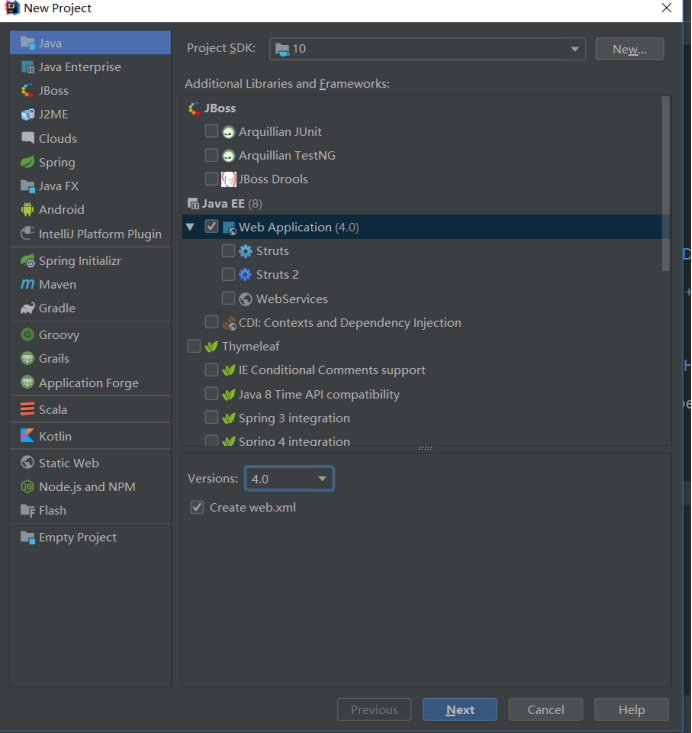Open the Versions 4.0 dropdown
Image resolution: width=692 pixels, height=733 pixels.
point(289,479)
